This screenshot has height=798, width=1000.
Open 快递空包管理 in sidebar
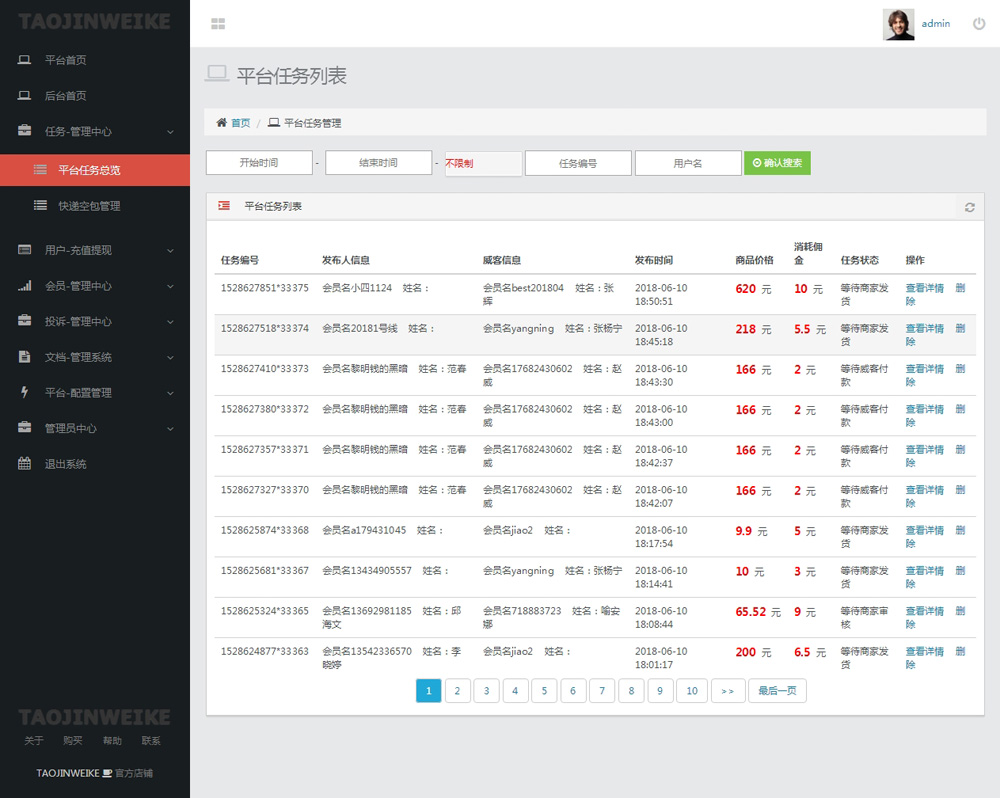pyautogui.click(x=89, y=206)
